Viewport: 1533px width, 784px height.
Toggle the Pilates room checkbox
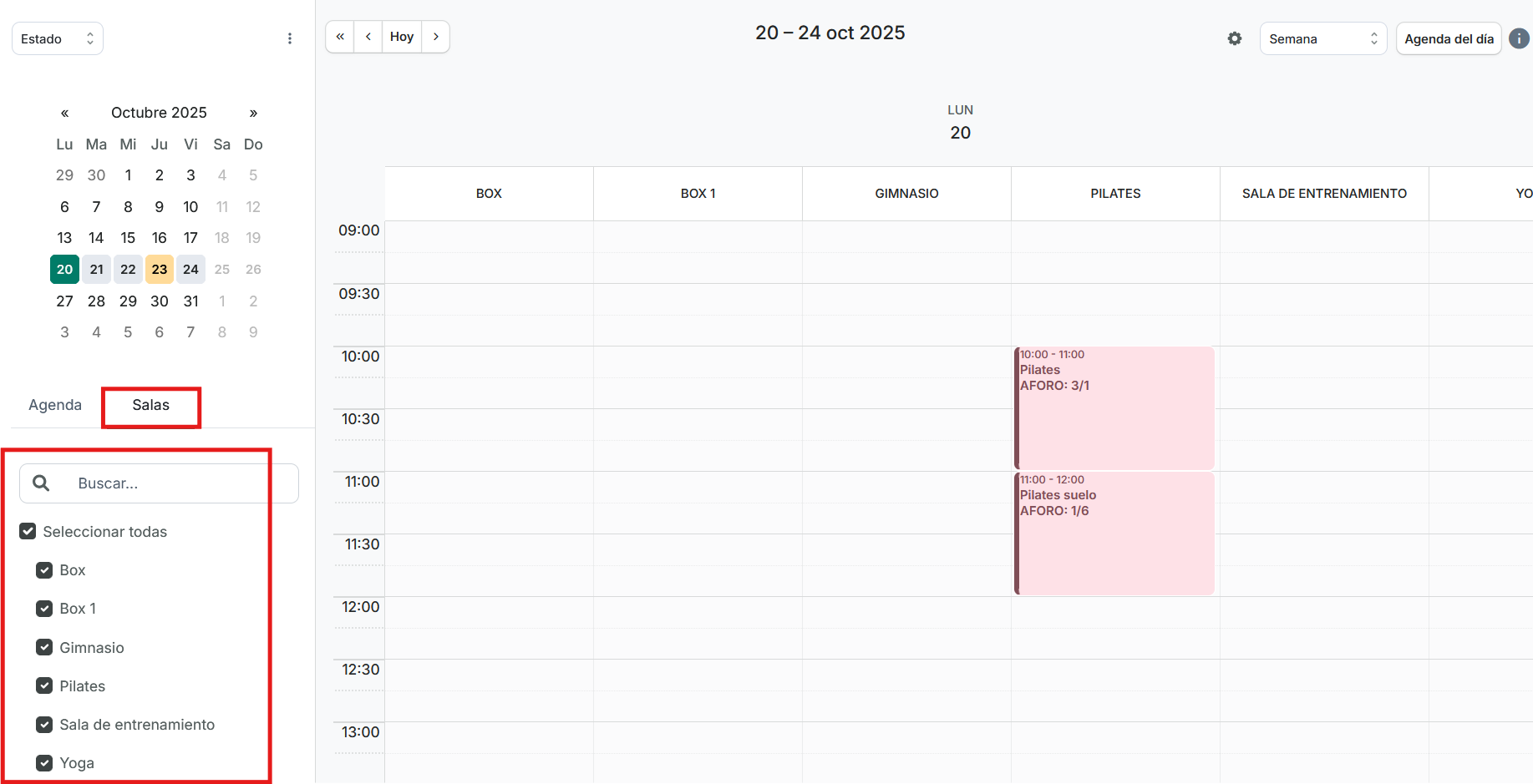[x=44, y=686]
